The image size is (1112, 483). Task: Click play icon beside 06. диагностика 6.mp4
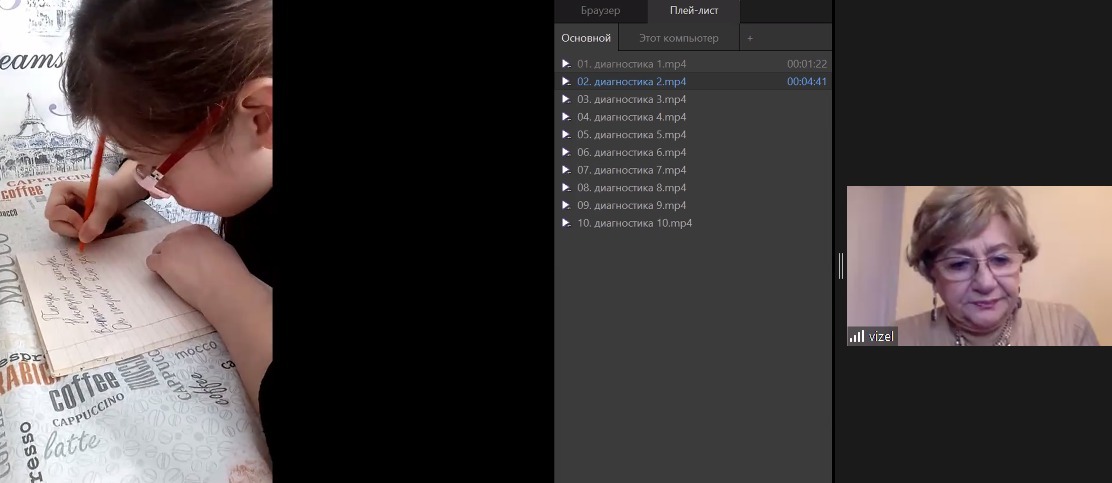(566, 152)
